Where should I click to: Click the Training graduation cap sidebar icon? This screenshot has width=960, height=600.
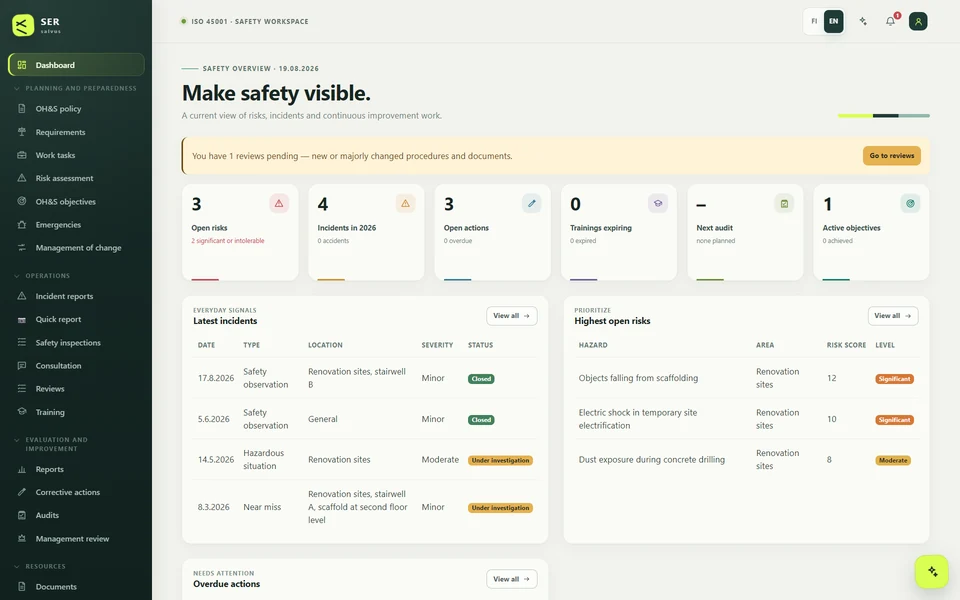coord(22,411)
